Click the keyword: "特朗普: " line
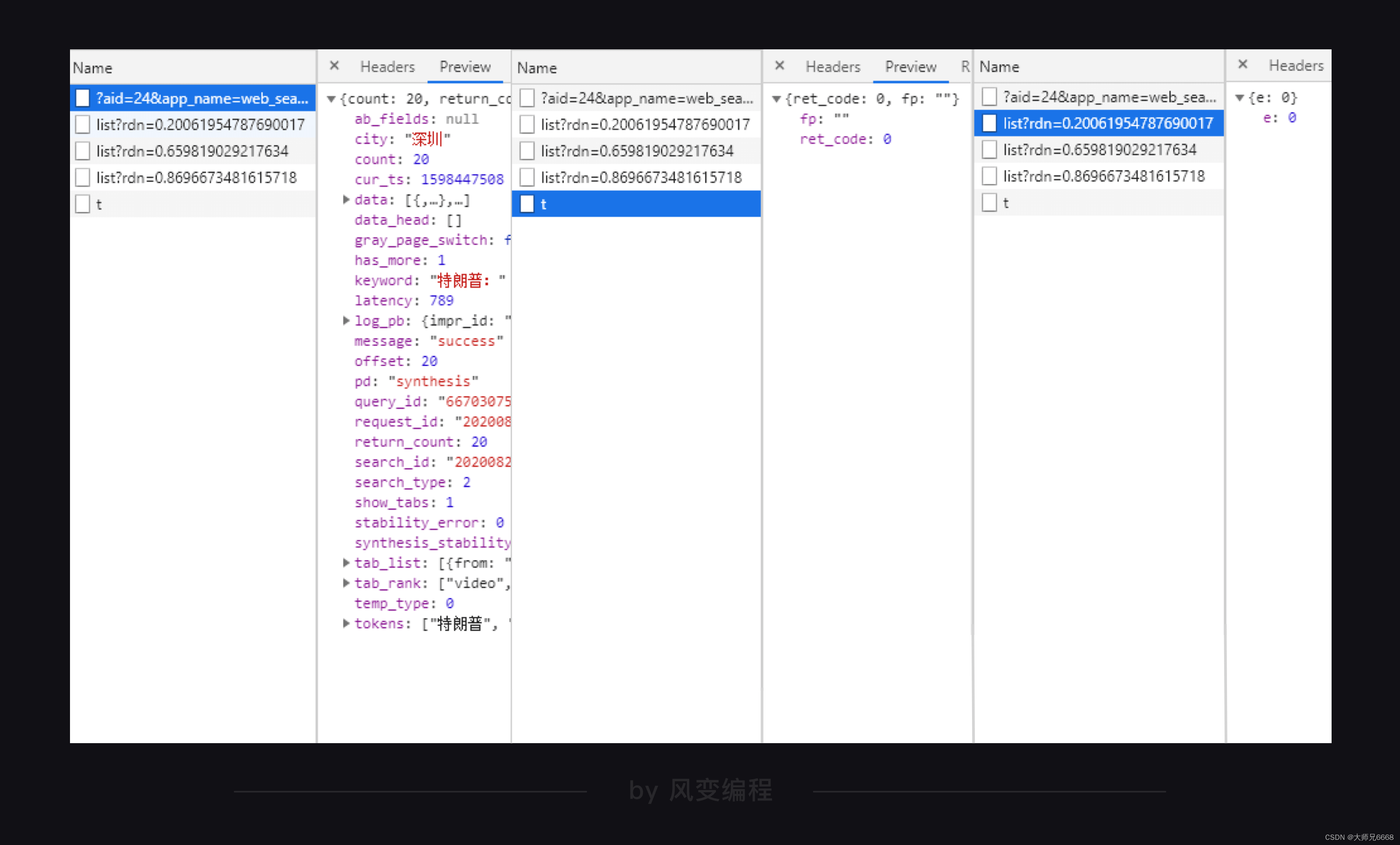The height and width of the screenshot is (845, 1400). coord(430,280)
